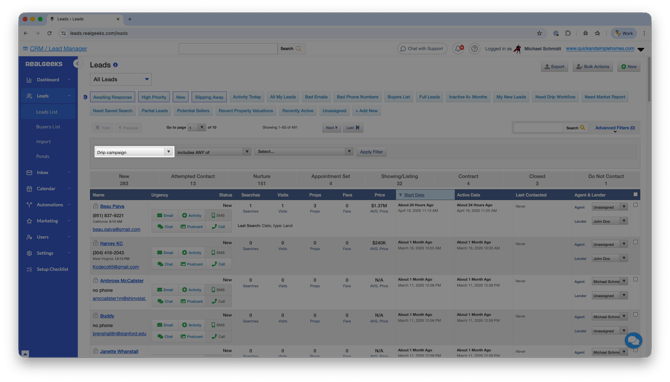
Task: Click the page vertical scrollbar
Action: click(x=649, y=79)
